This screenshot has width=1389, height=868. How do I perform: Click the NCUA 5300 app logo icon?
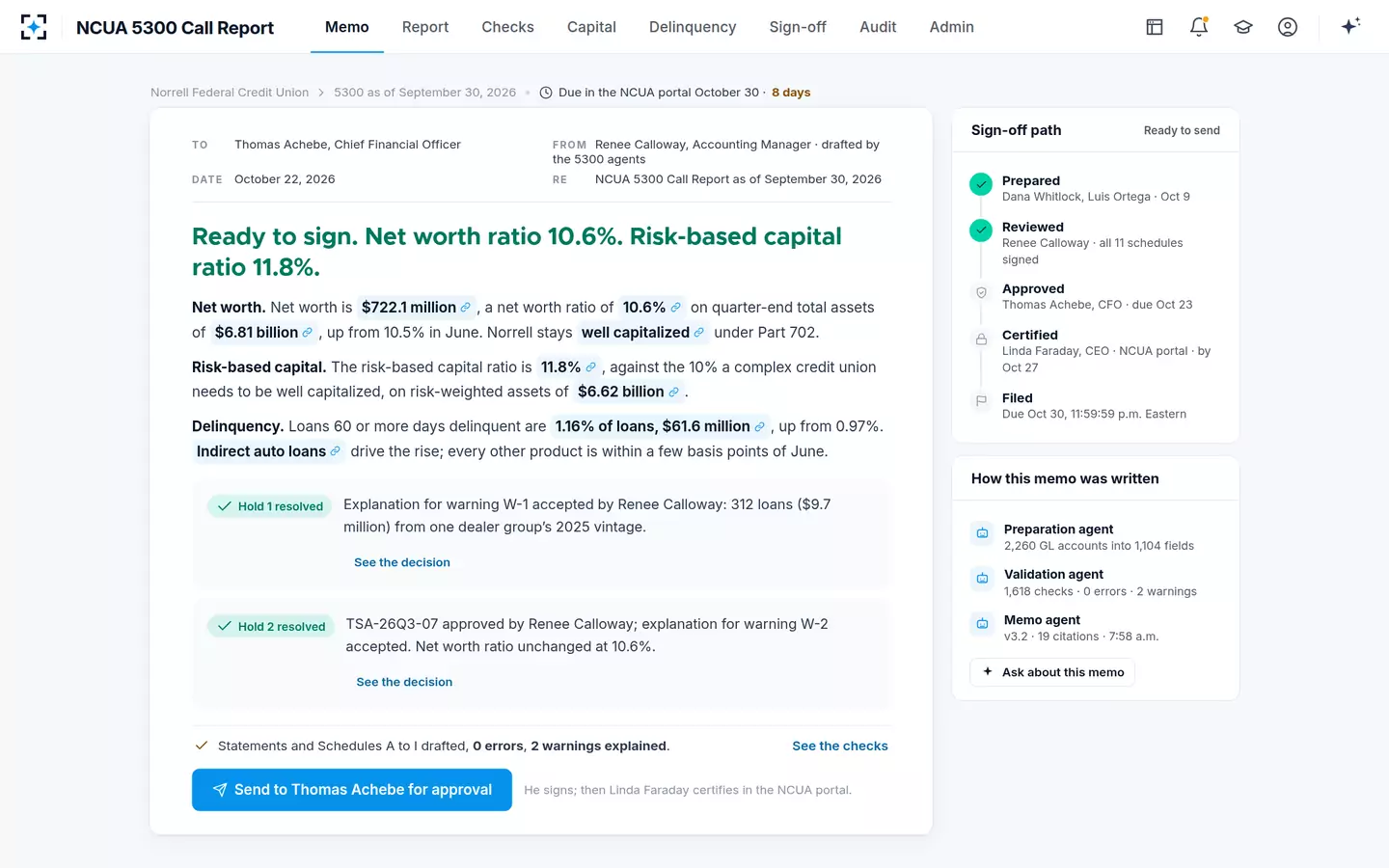tap(34, 27)
